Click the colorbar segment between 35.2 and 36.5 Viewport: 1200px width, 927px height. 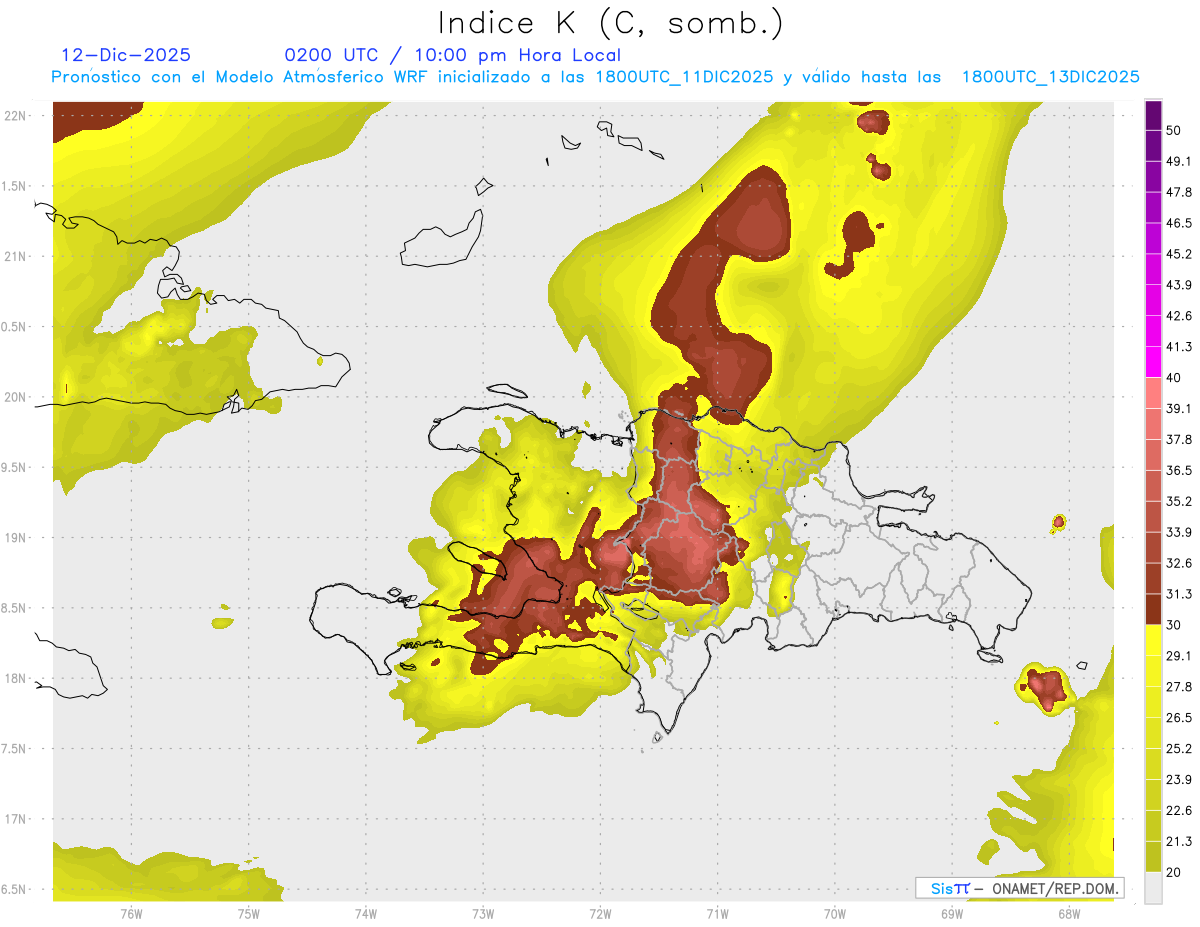(x=1154, y=485)
